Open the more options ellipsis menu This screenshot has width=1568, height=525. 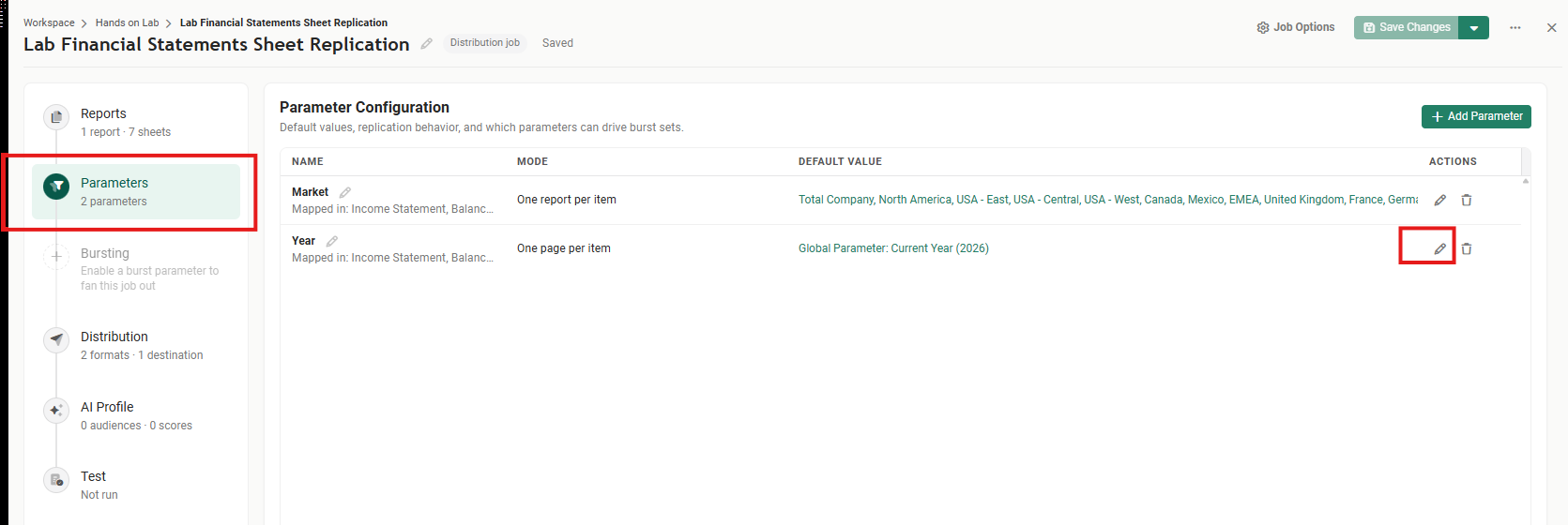point(1515,28)
